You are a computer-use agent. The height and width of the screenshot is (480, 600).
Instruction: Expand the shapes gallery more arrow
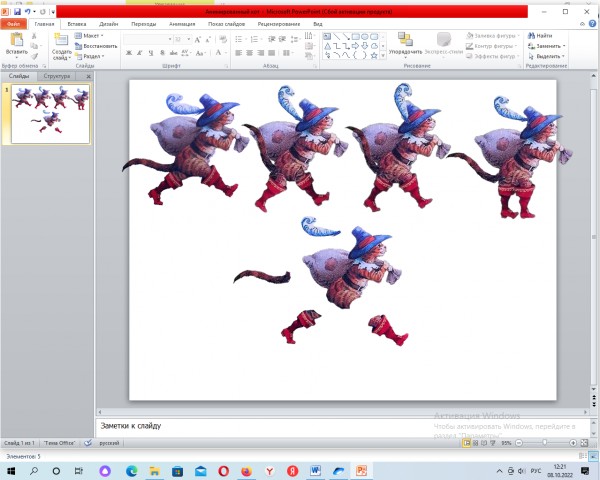coord(383,56)
